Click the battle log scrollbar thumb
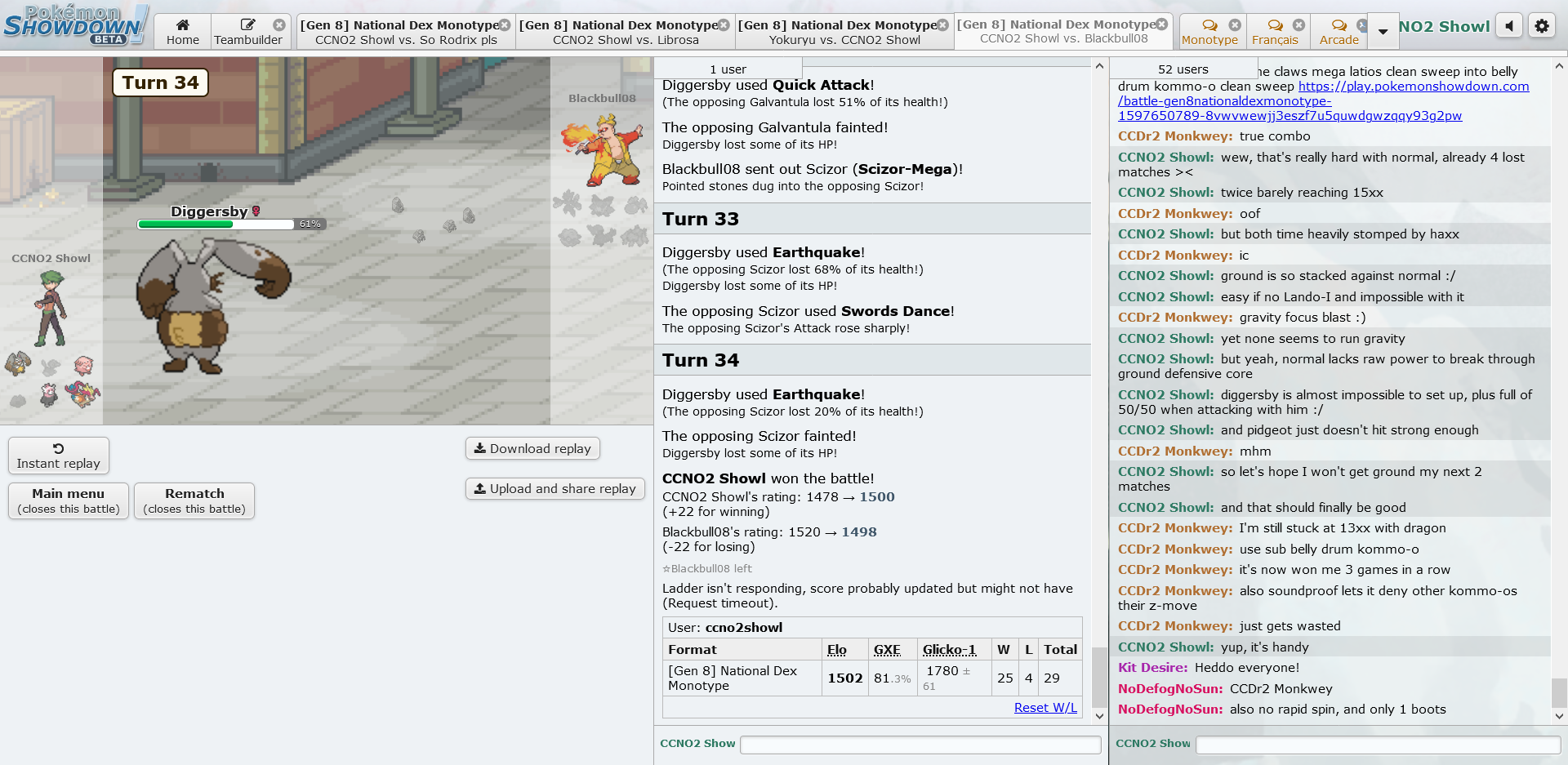Image resolution: width=1568 pixels, height=765 pixels. [x=1099, y=676]
